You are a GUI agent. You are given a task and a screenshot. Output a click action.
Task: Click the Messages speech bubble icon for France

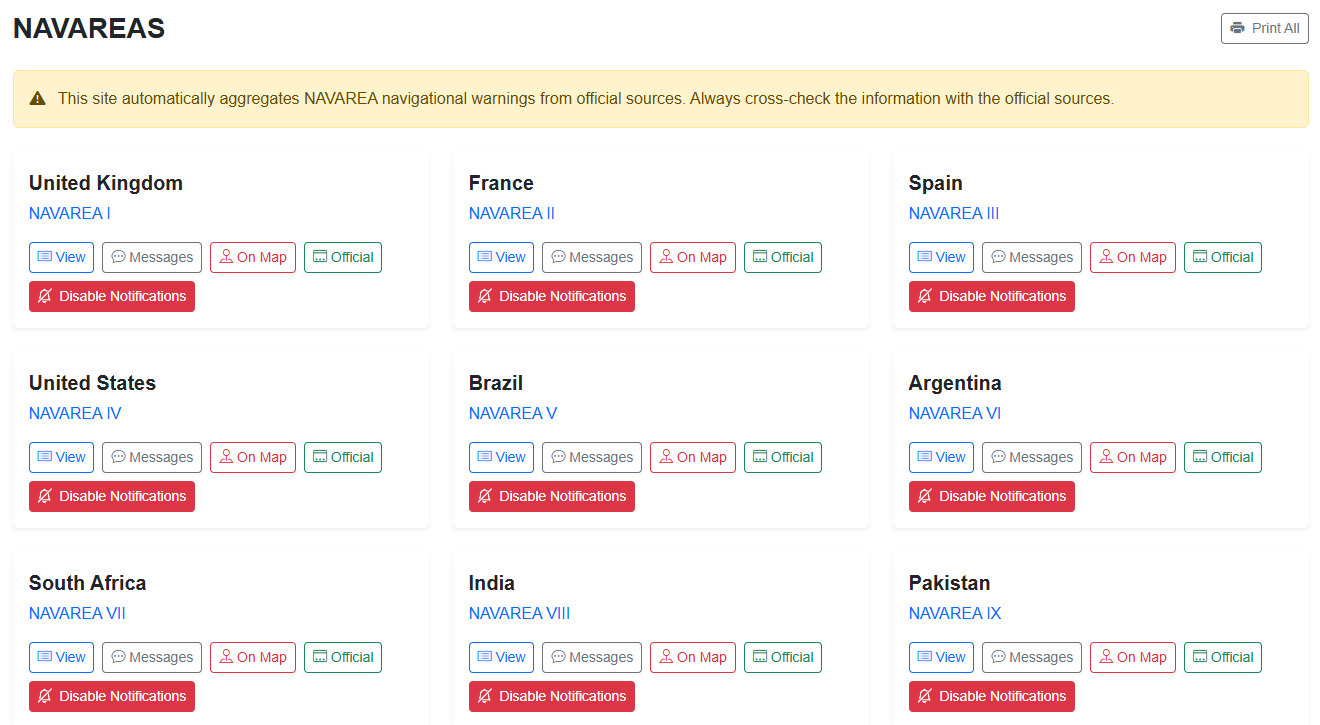point(559,257)
